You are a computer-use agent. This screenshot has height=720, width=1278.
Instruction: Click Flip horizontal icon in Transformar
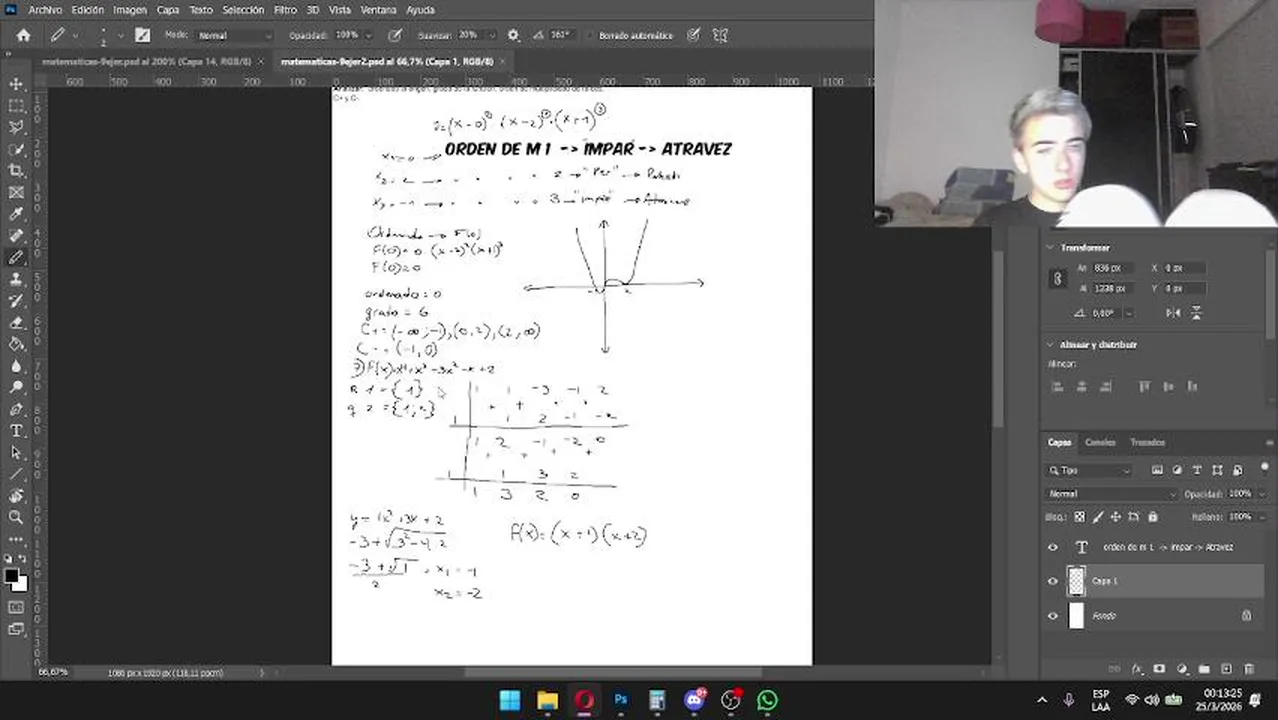point(1173,313)
